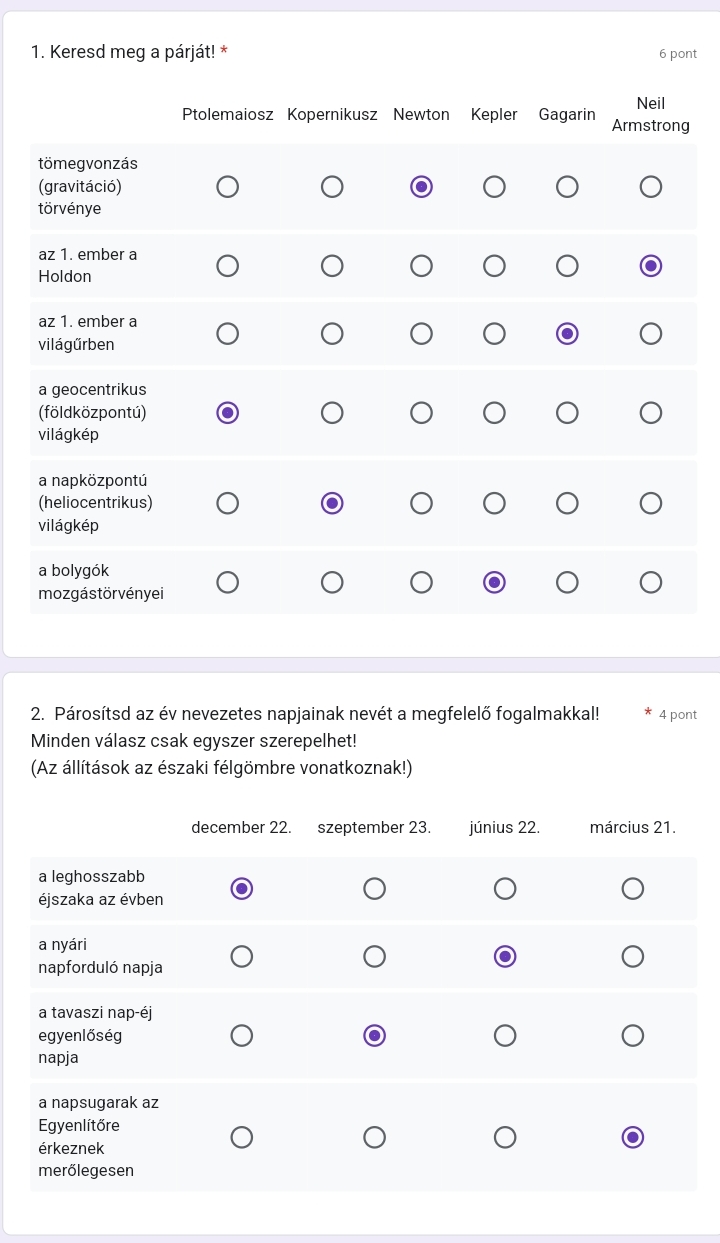This screenshot has height=1243, width=720.
Task: Select március 21. for a tavaszi nap-éj egyenlőség
Action: pyautogui.click(x=633, y=1035)
